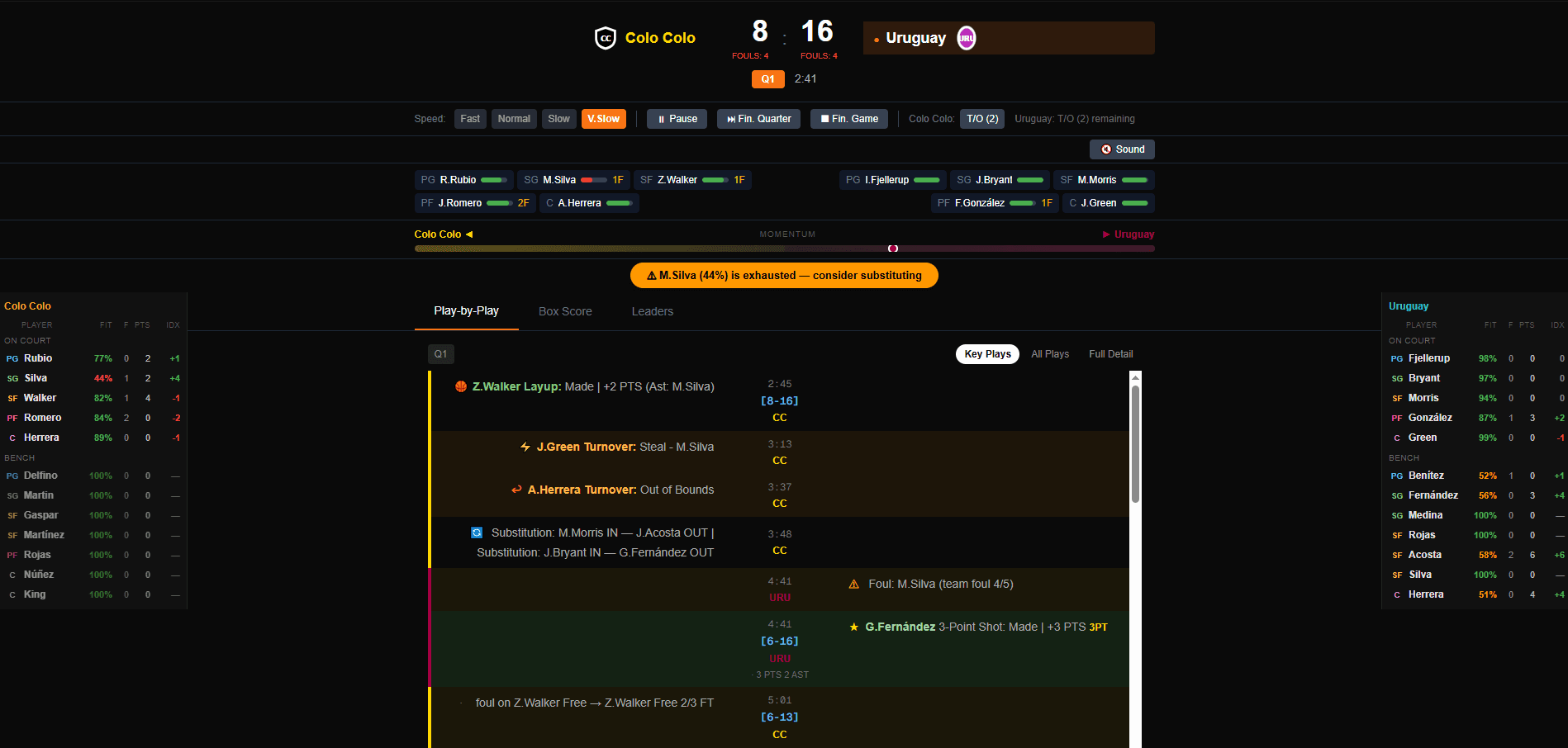Open the Box Score tab
Viewport: 1568px width, 748px height.
tap(565, 311)
